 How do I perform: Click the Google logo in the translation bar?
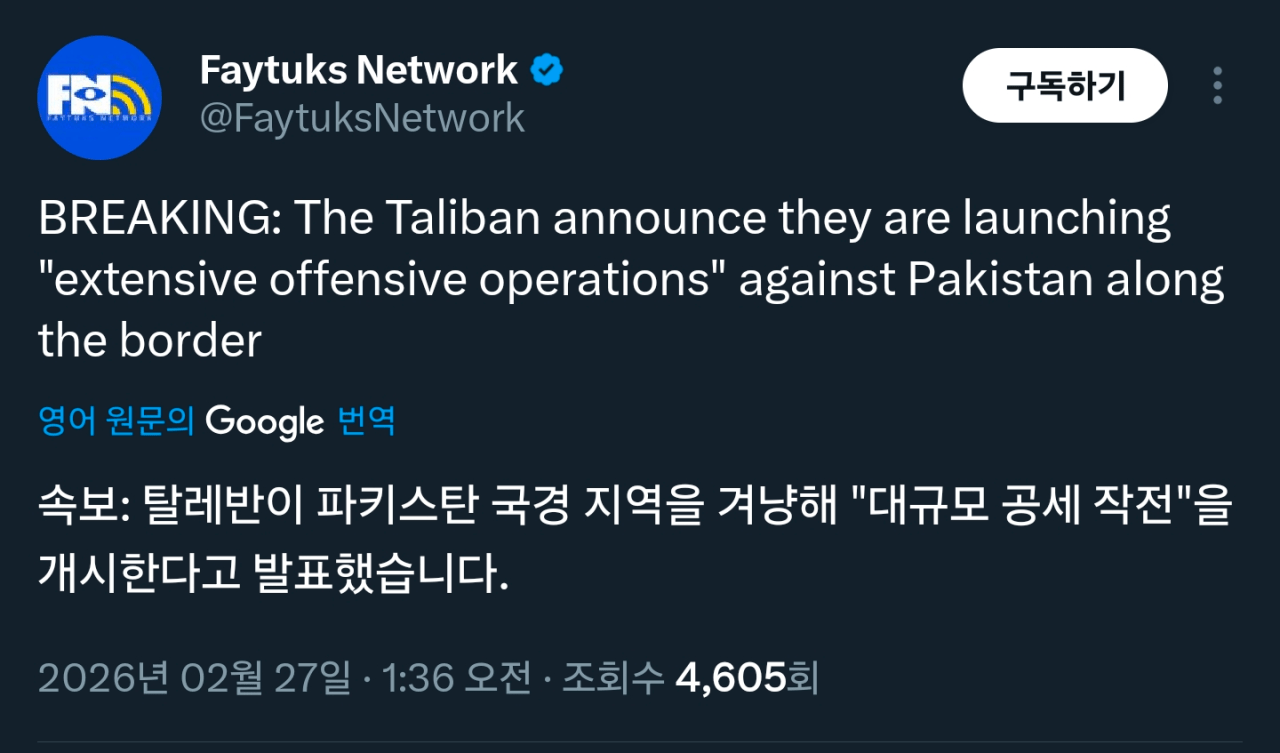click(x=265, y=421)
